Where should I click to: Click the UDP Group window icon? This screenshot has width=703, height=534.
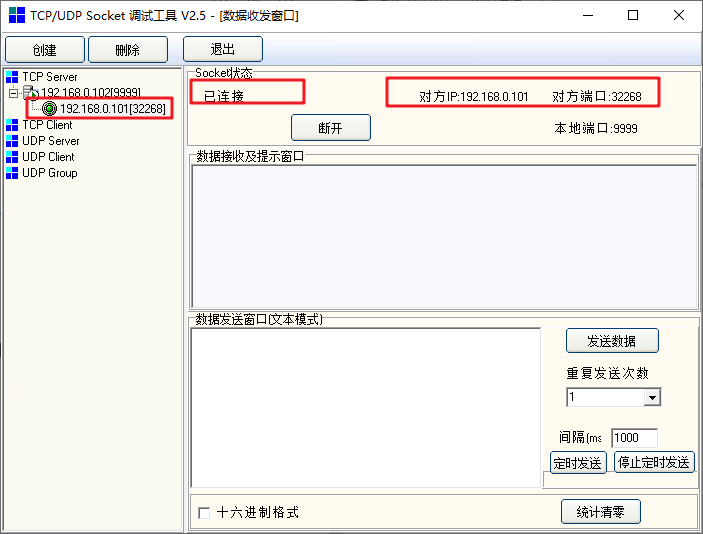pos(12,173)
